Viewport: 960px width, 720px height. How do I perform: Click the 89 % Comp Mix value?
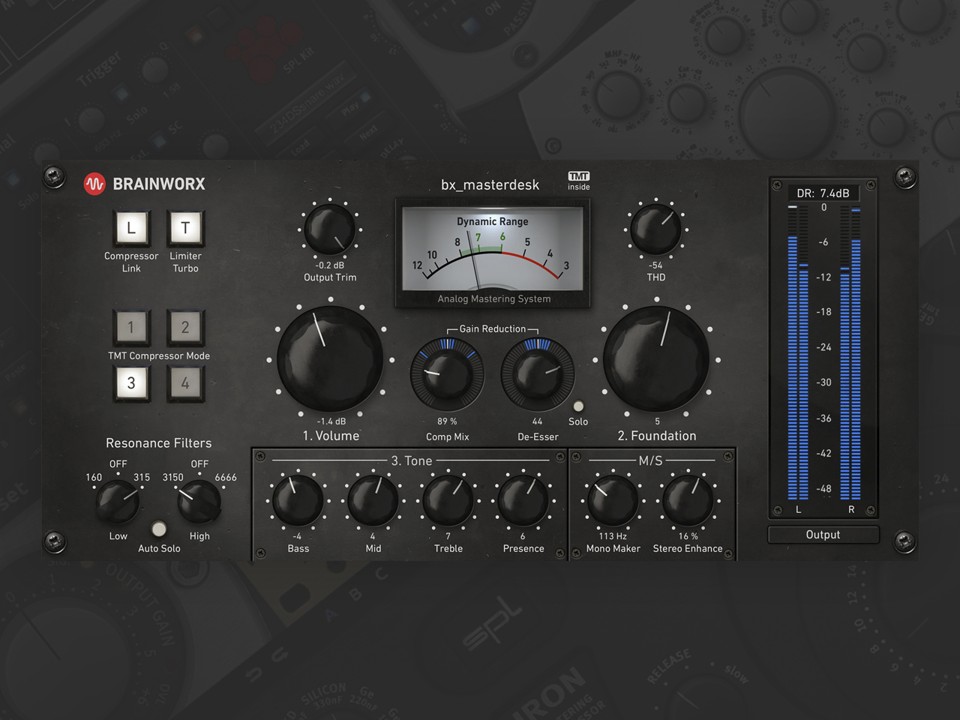click(x=447, y=421)
